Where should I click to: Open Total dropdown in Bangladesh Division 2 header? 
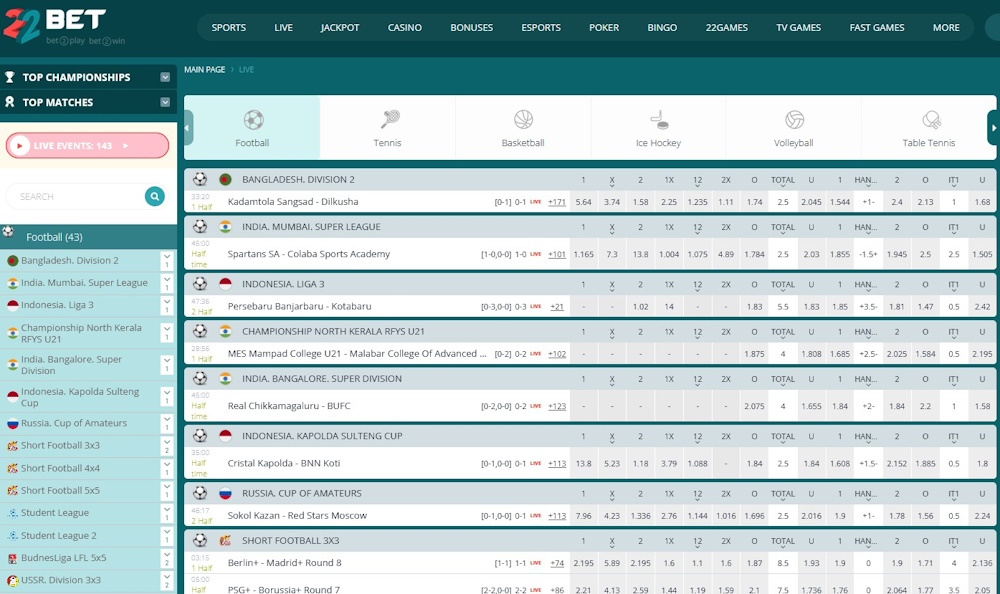[x=783, y=181]
